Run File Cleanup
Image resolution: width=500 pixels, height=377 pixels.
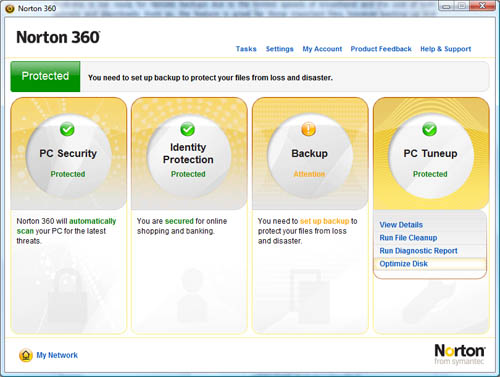click(408, 238)
